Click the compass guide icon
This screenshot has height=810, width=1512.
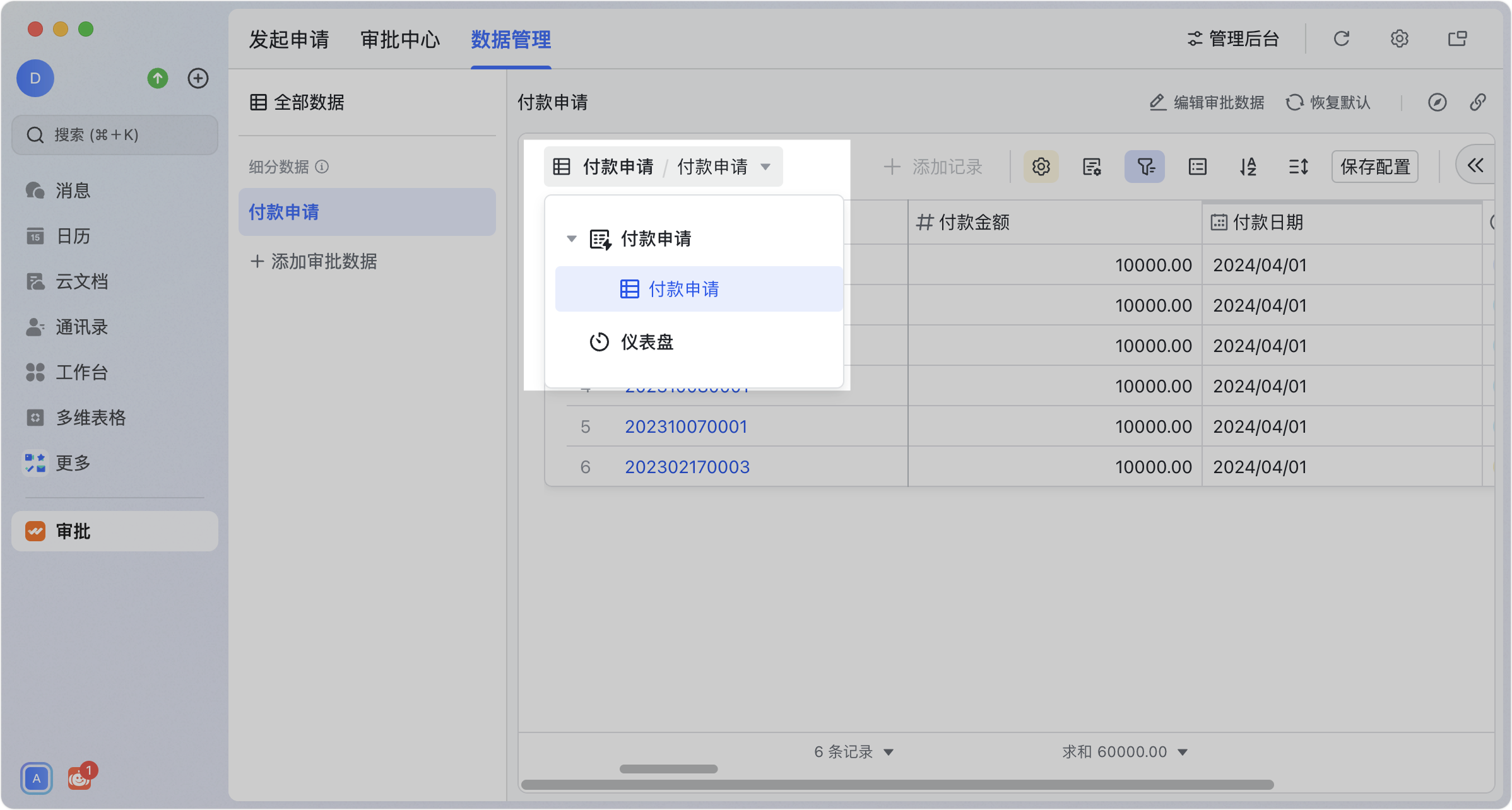(1438, 102)
